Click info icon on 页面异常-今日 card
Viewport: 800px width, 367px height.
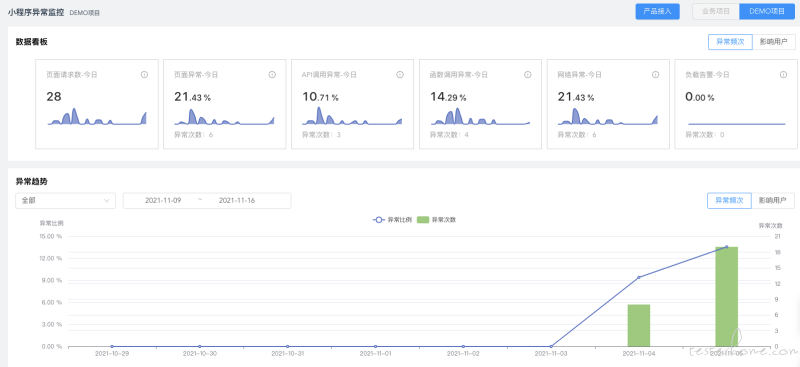click(x=272, y=75)
